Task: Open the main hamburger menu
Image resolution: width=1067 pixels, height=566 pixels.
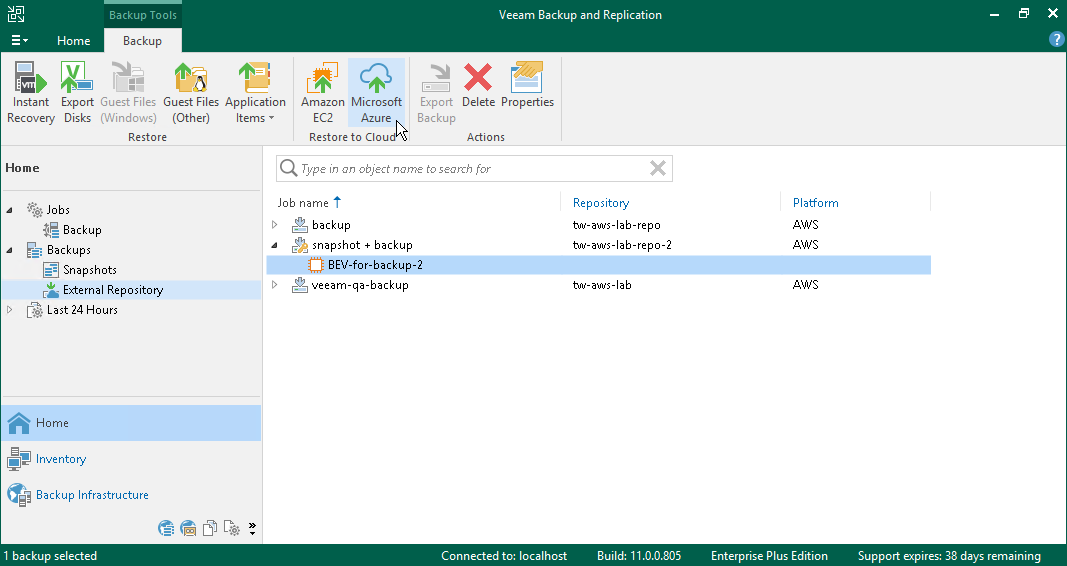Action: tap(19, 41)
